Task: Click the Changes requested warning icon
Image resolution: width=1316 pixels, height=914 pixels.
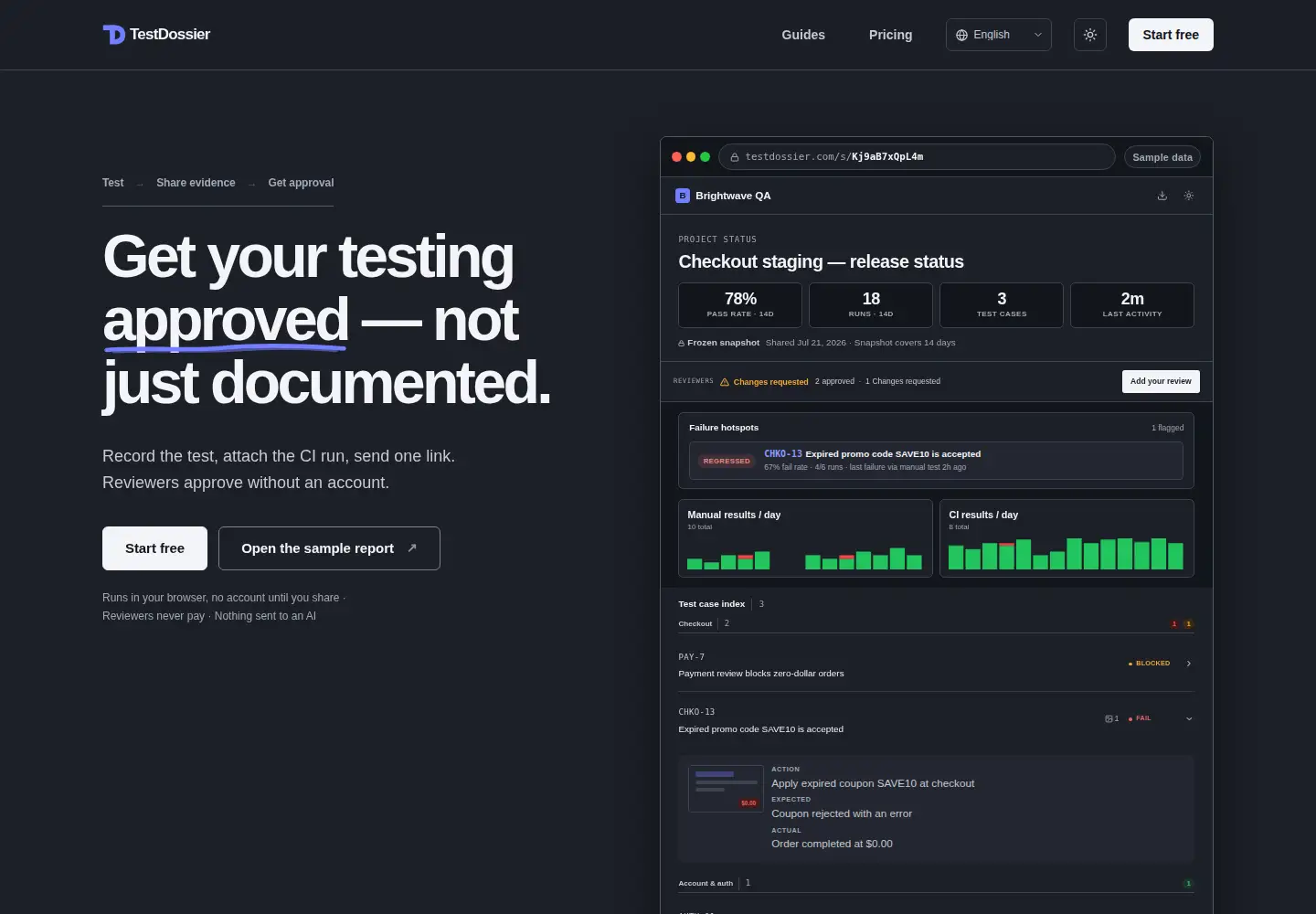Action: (x=725, y=382)
